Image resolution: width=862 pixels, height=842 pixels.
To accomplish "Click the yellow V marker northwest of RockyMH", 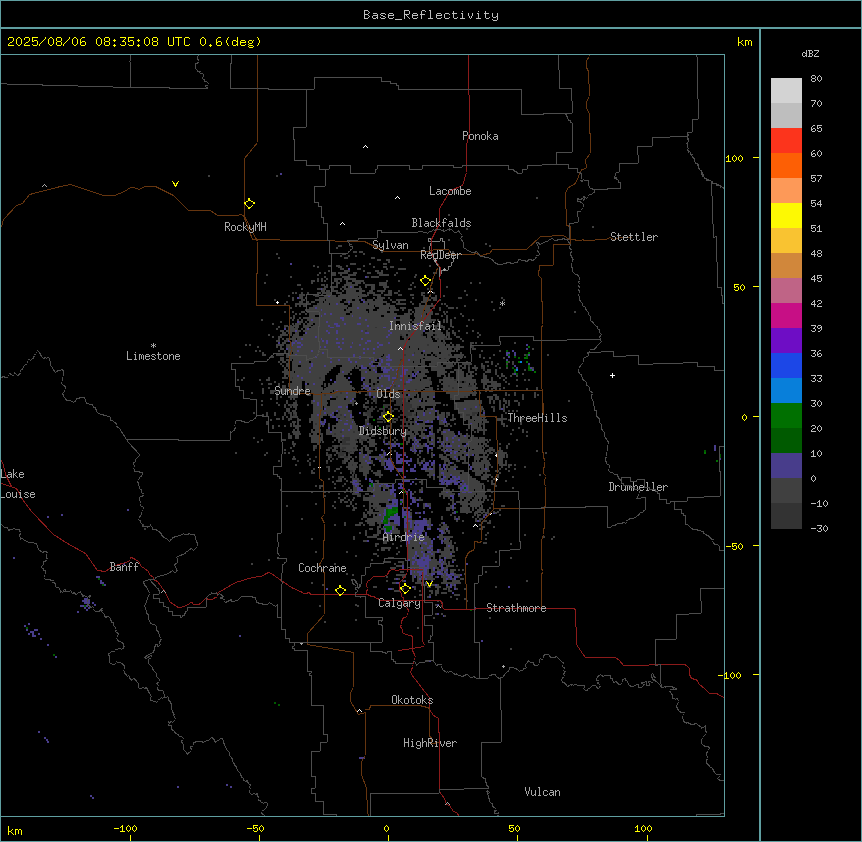I will (x=175, y=184).
